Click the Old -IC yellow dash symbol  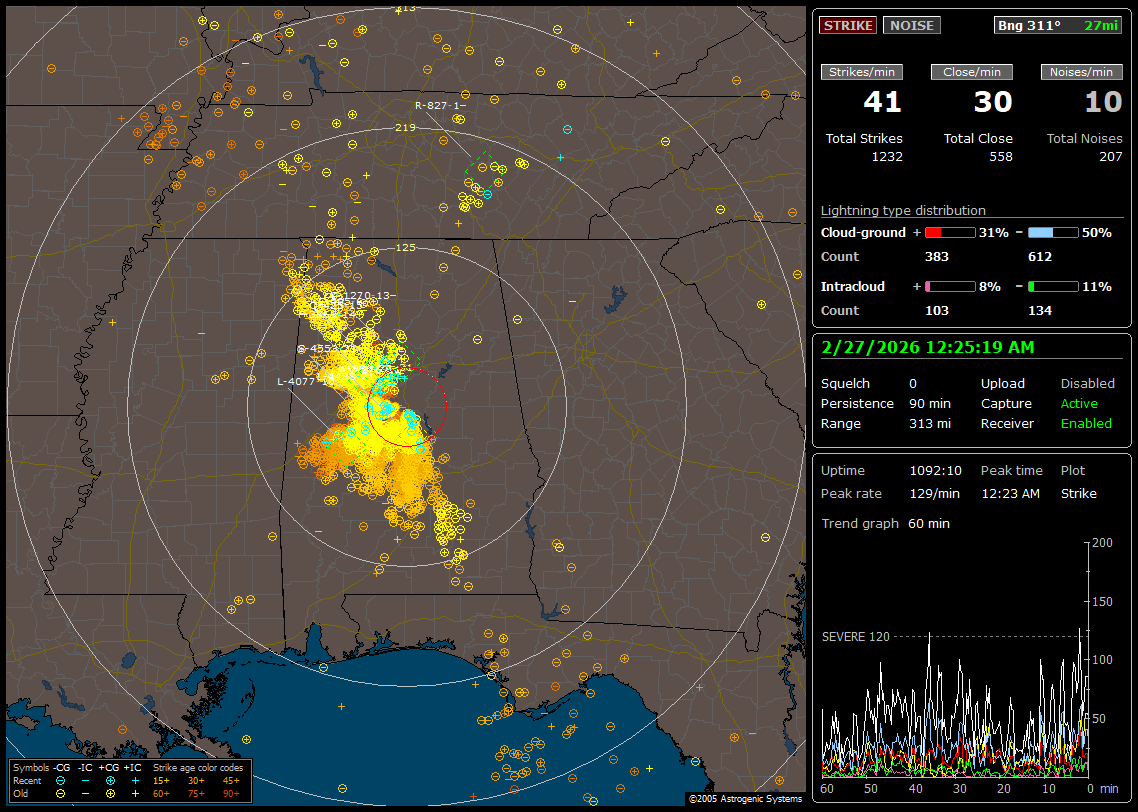click(86, 793)
